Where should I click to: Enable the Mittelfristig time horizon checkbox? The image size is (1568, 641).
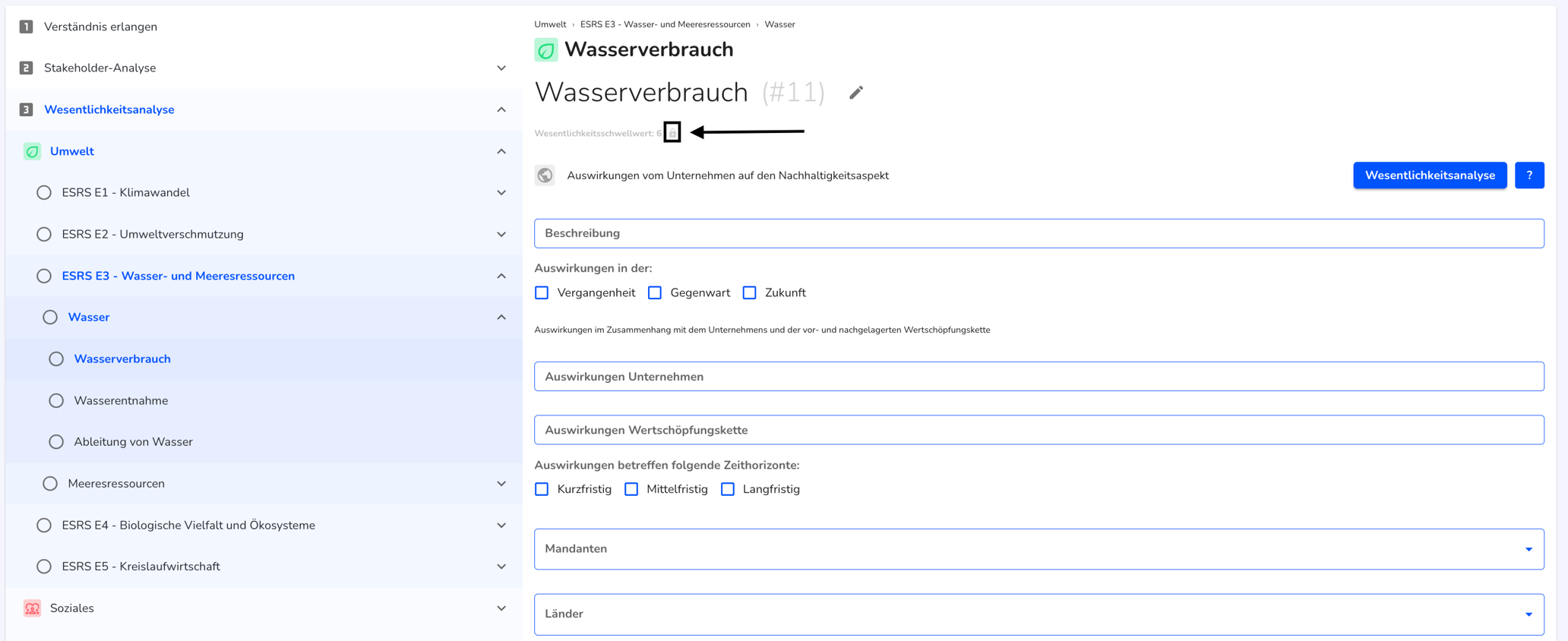(x=631, y=489)
